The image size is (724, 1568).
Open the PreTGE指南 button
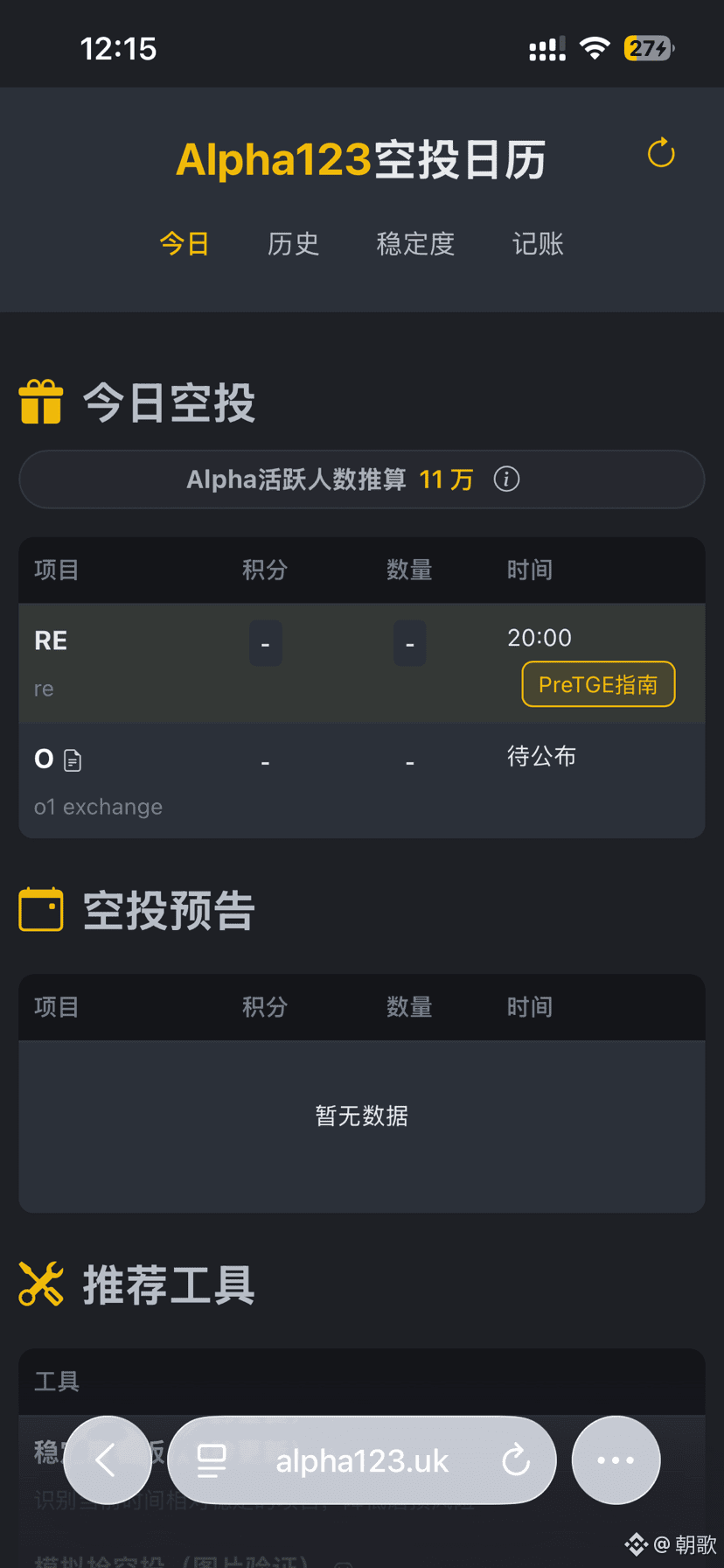(x=598, y=684)
